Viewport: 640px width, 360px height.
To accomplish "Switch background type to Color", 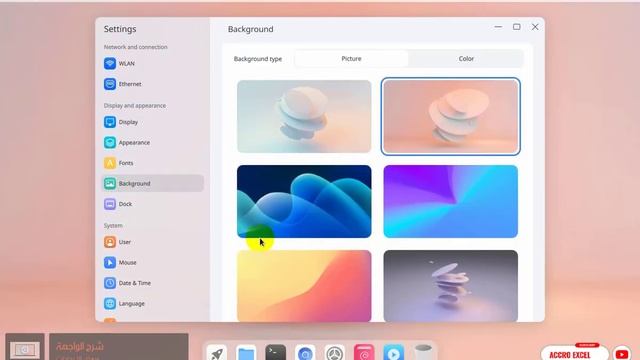I will (x=466, y=59).
